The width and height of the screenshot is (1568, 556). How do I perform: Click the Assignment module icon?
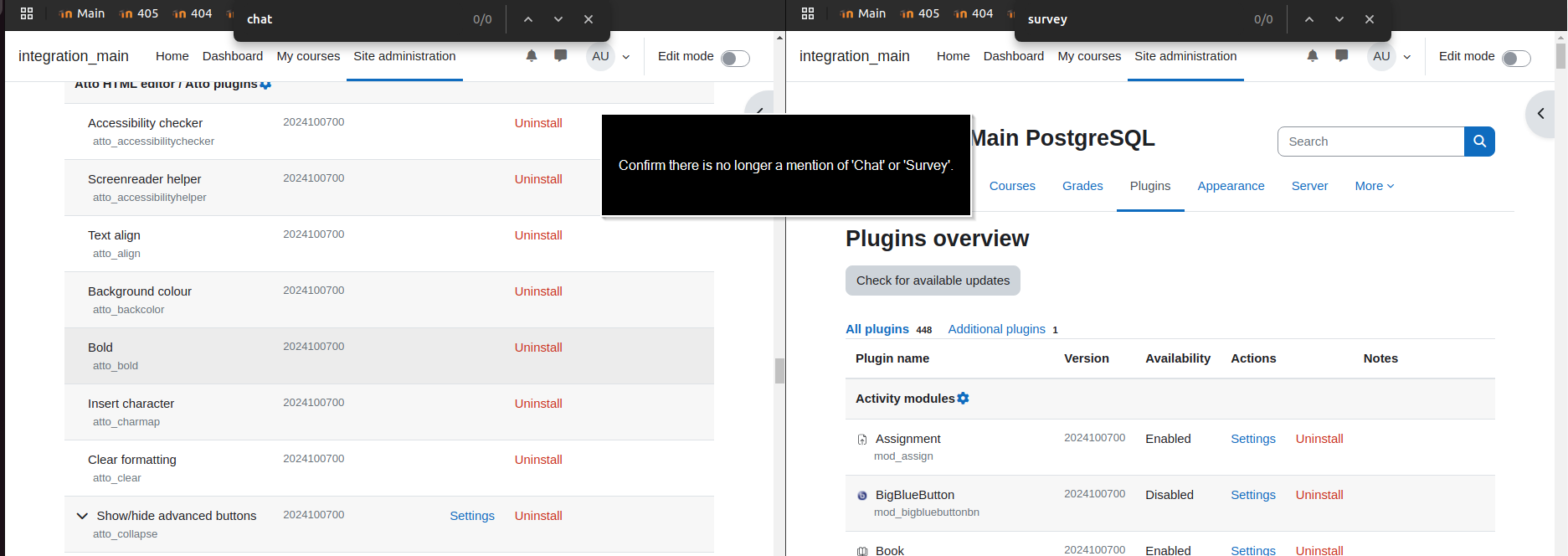click(862, 440)
